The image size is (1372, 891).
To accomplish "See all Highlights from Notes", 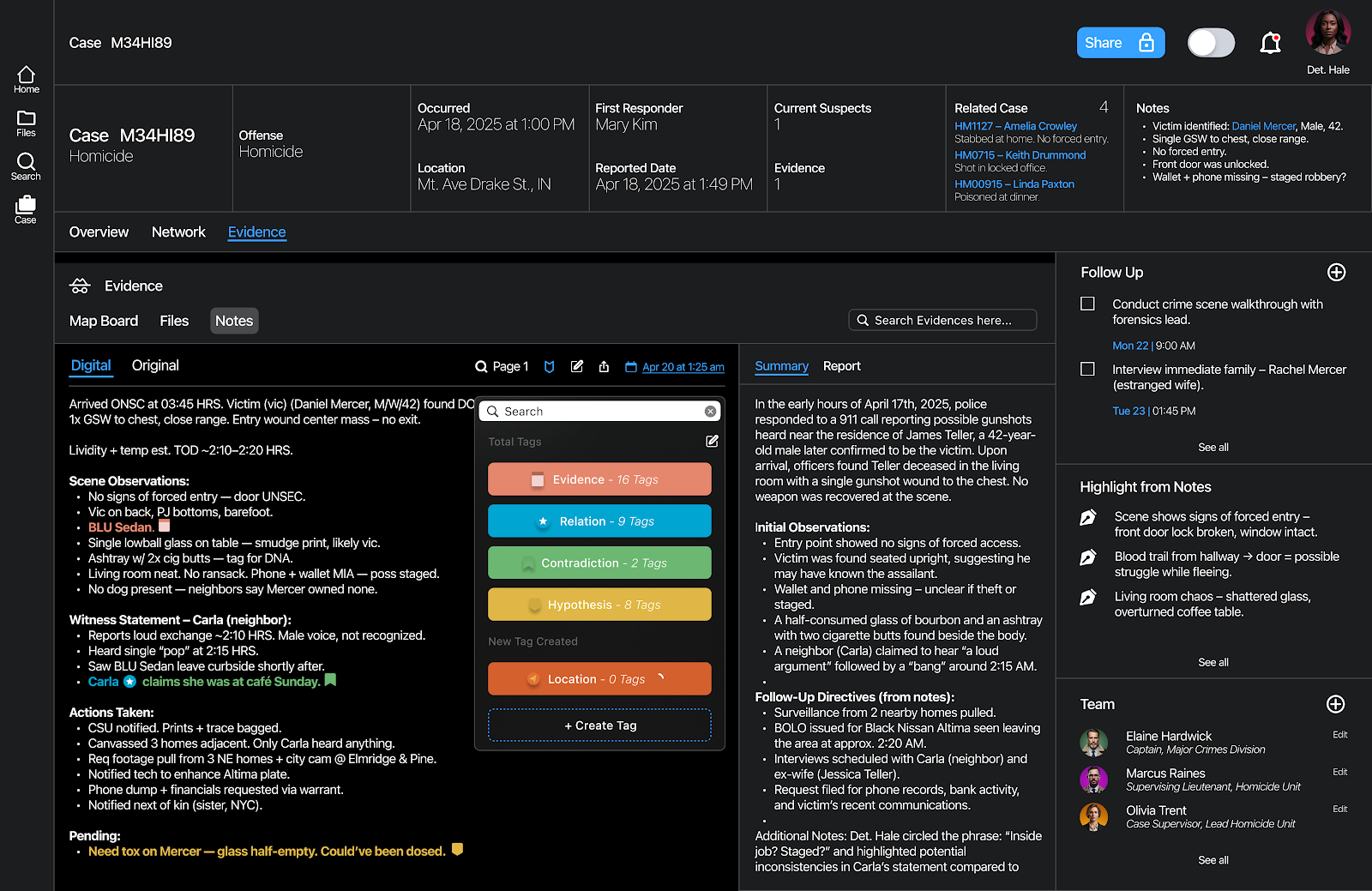I will pos(1213,663).
